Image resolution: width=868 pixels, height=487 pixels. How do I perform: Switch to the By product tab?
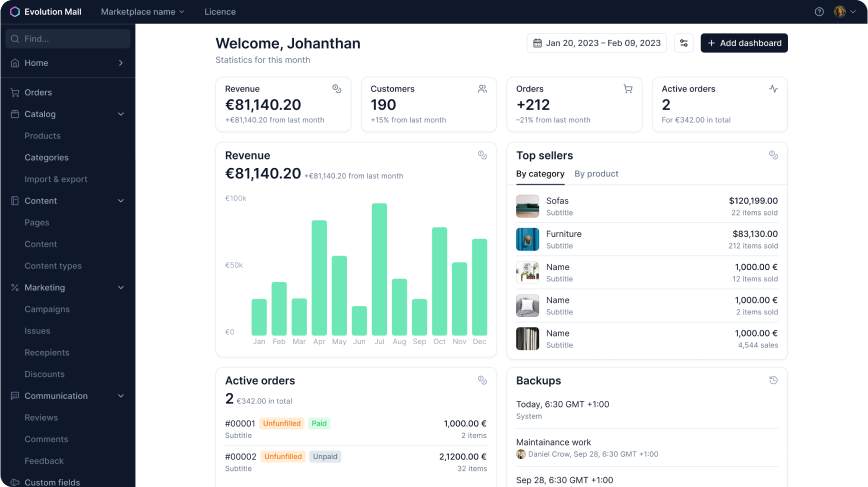(x=596, y=174)
